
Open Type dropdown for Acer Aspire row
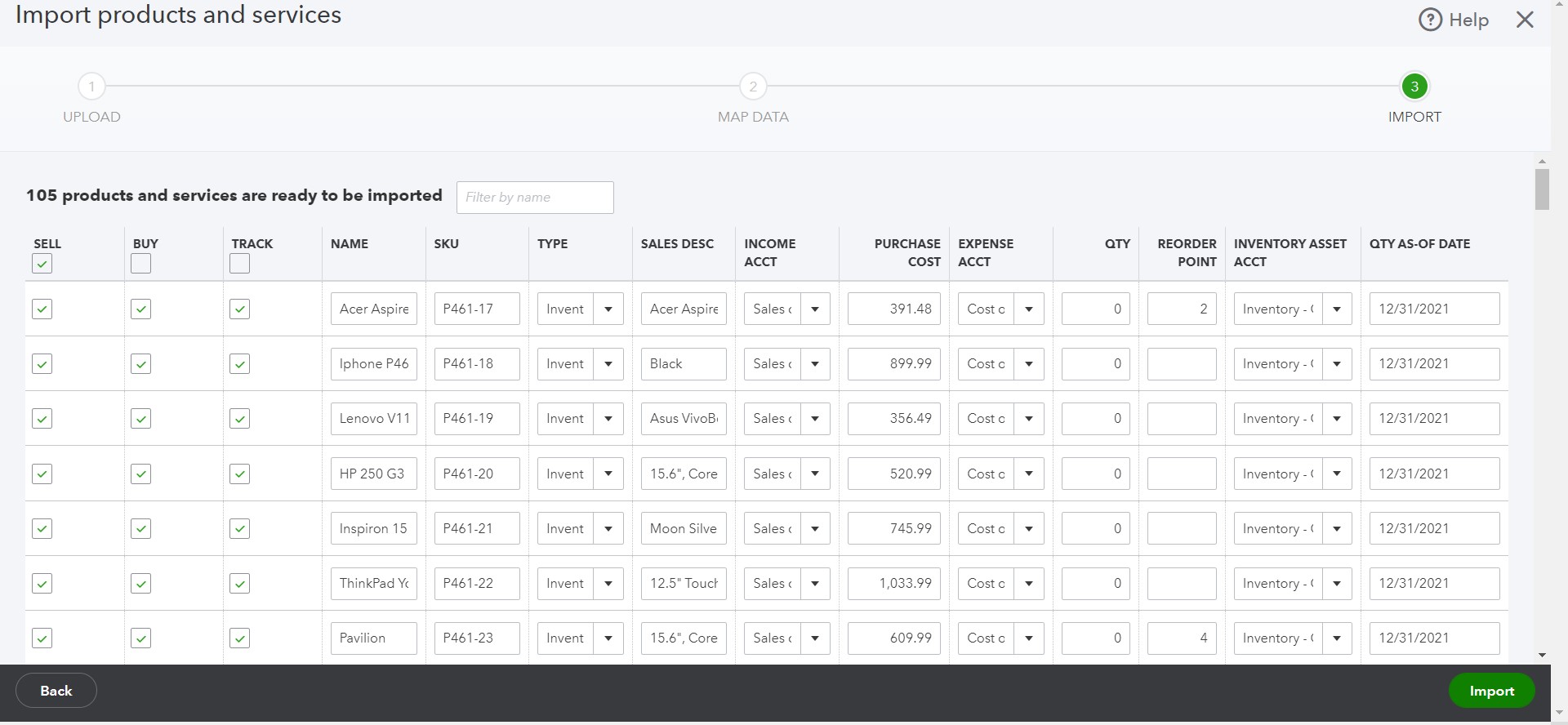pyautogui.click(x=608, y=309)
